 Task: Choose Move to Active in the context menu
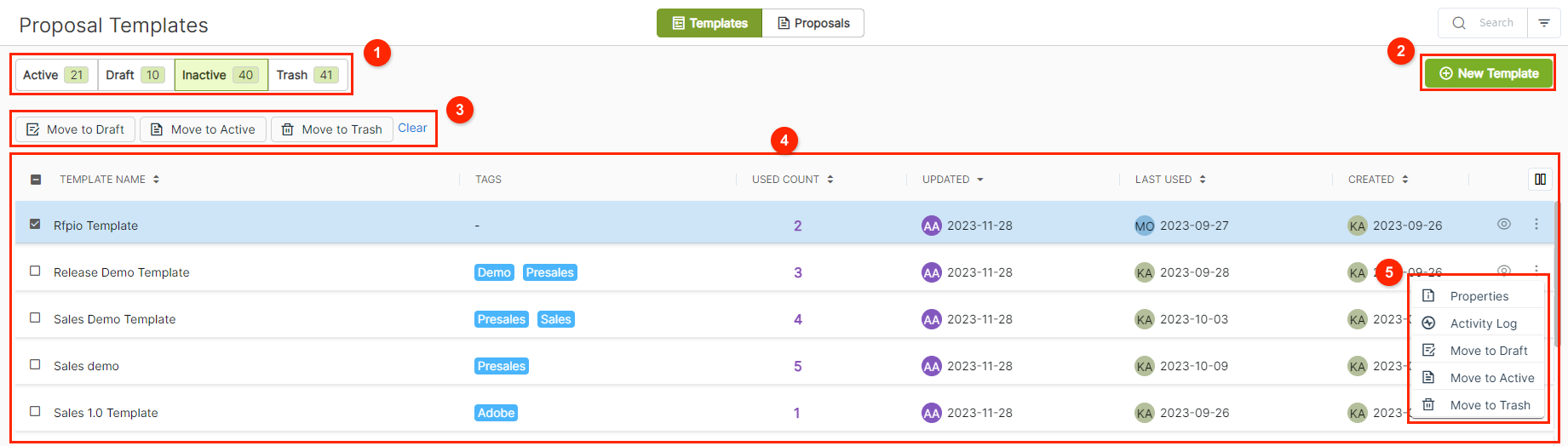coord(1479,378)
